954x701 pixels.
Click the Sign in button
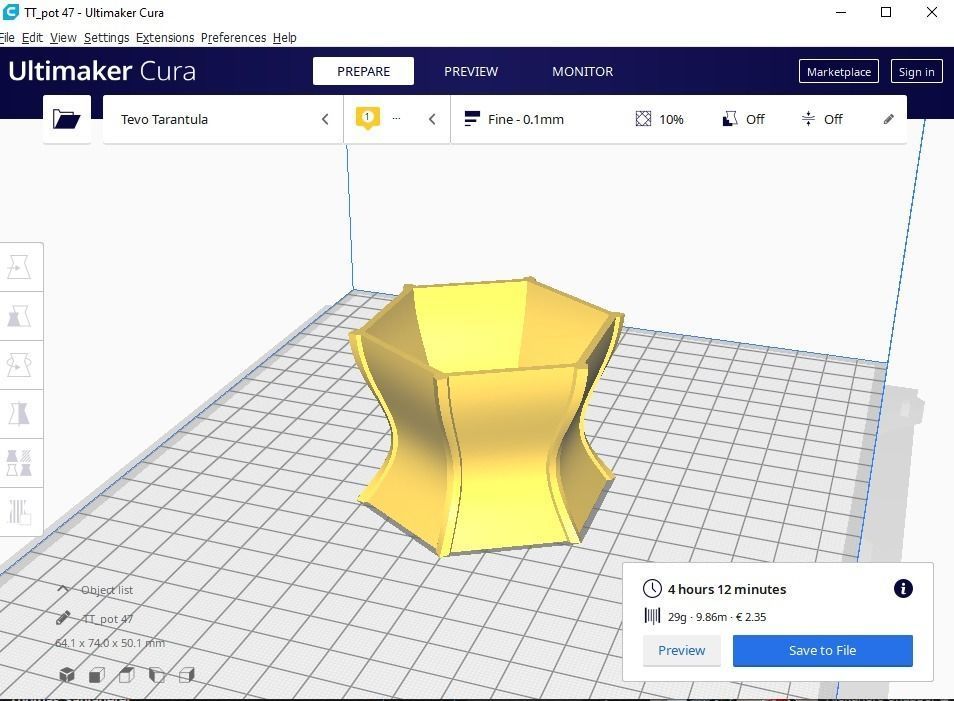916,72
